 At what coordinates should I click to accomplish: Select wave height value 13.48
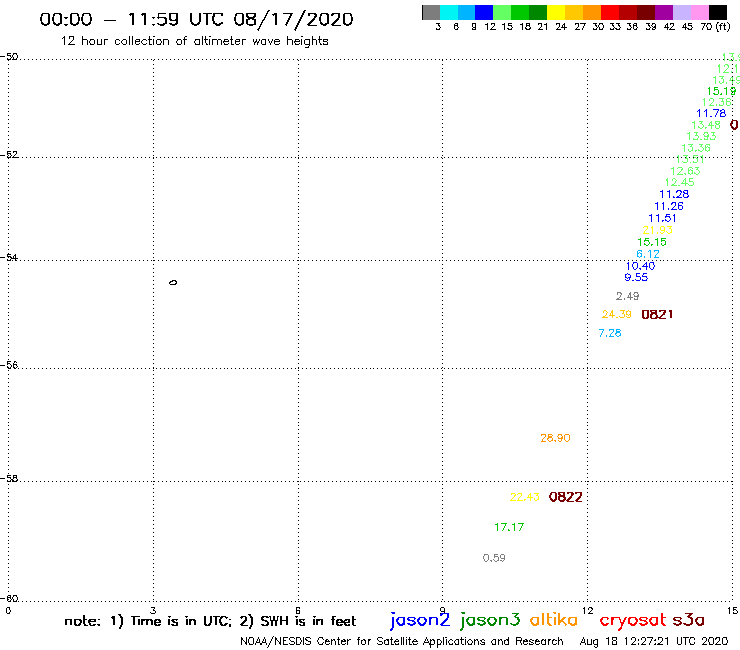tap(706, 125)
